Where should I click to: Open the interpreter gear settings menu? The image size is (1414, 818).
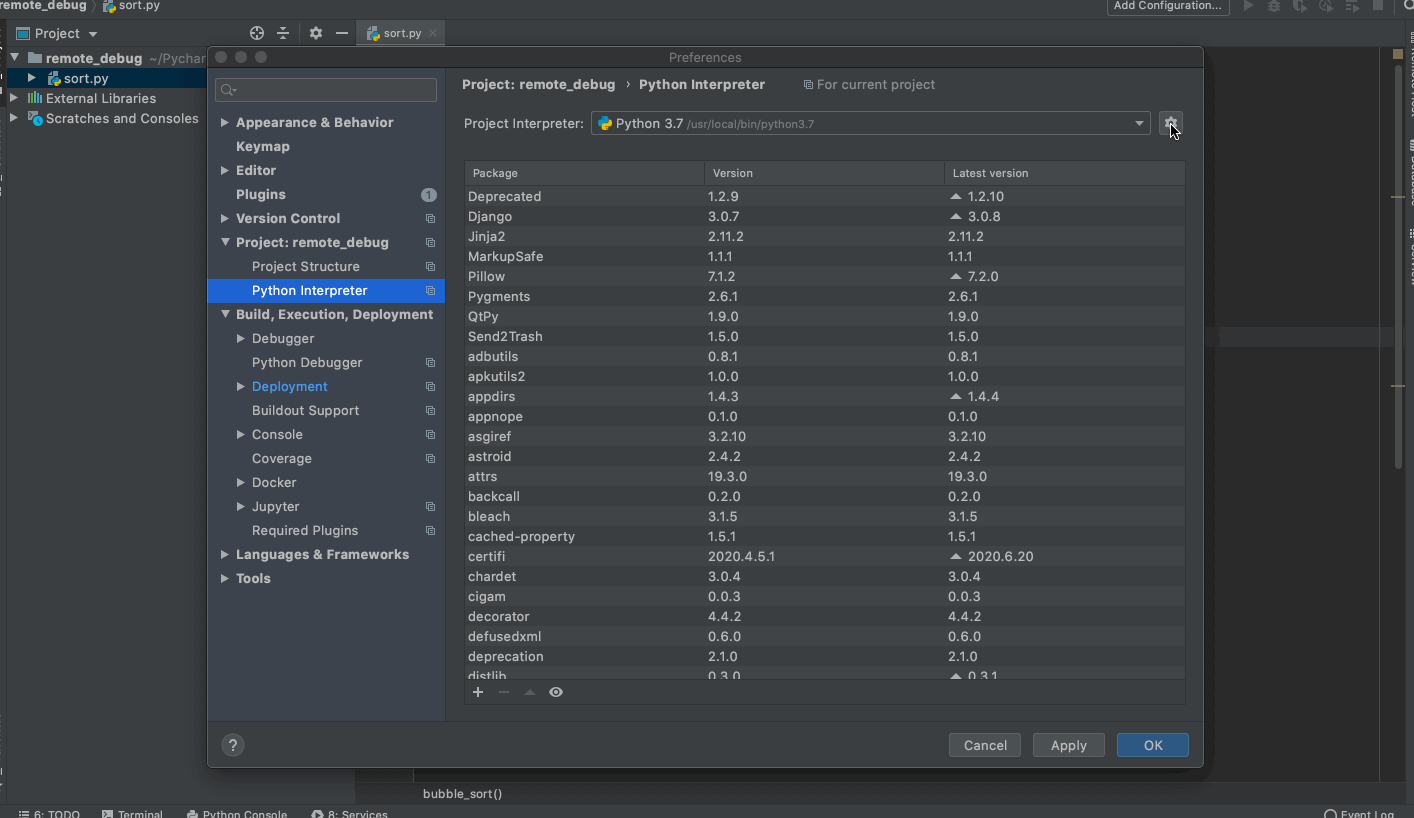click(1171, 124)
